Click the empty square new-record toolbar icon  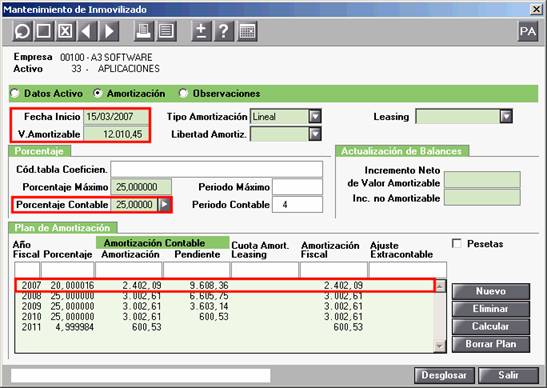tap(44, 31)
